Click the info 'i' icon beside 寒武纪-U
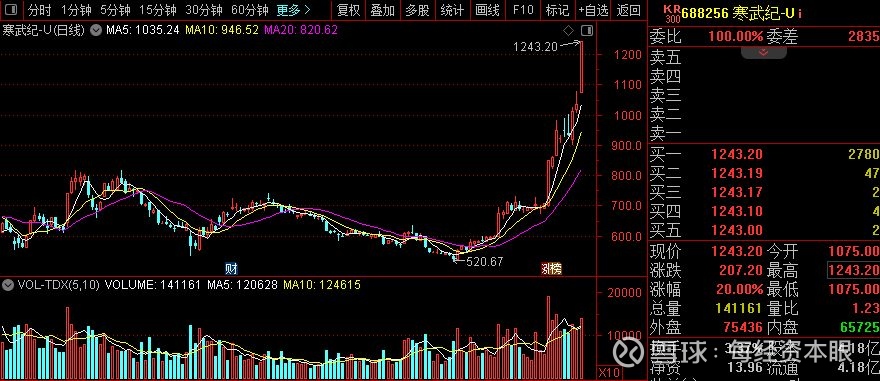 (x=800, y=12)
